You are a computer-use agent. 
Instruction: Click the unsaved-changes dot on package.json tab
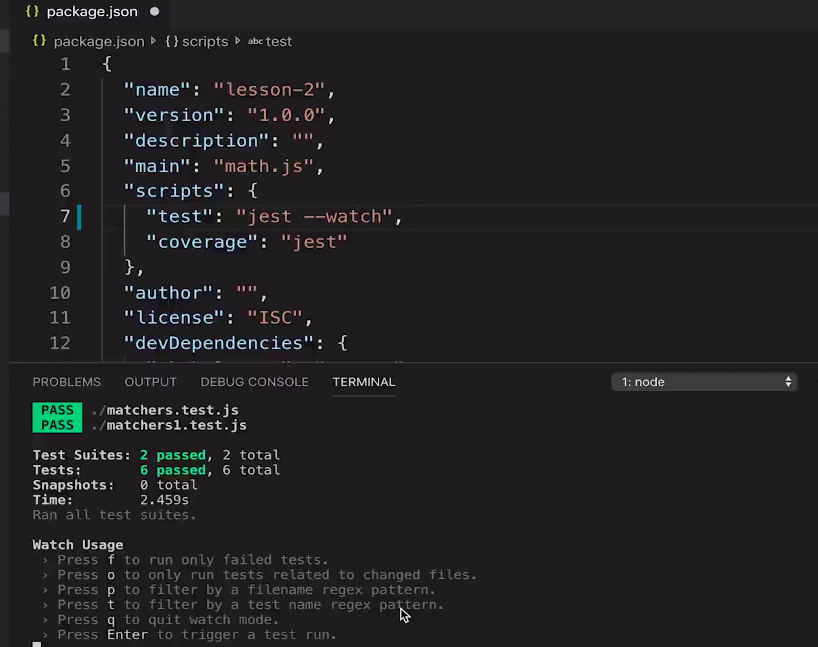[x=154, y=11]
